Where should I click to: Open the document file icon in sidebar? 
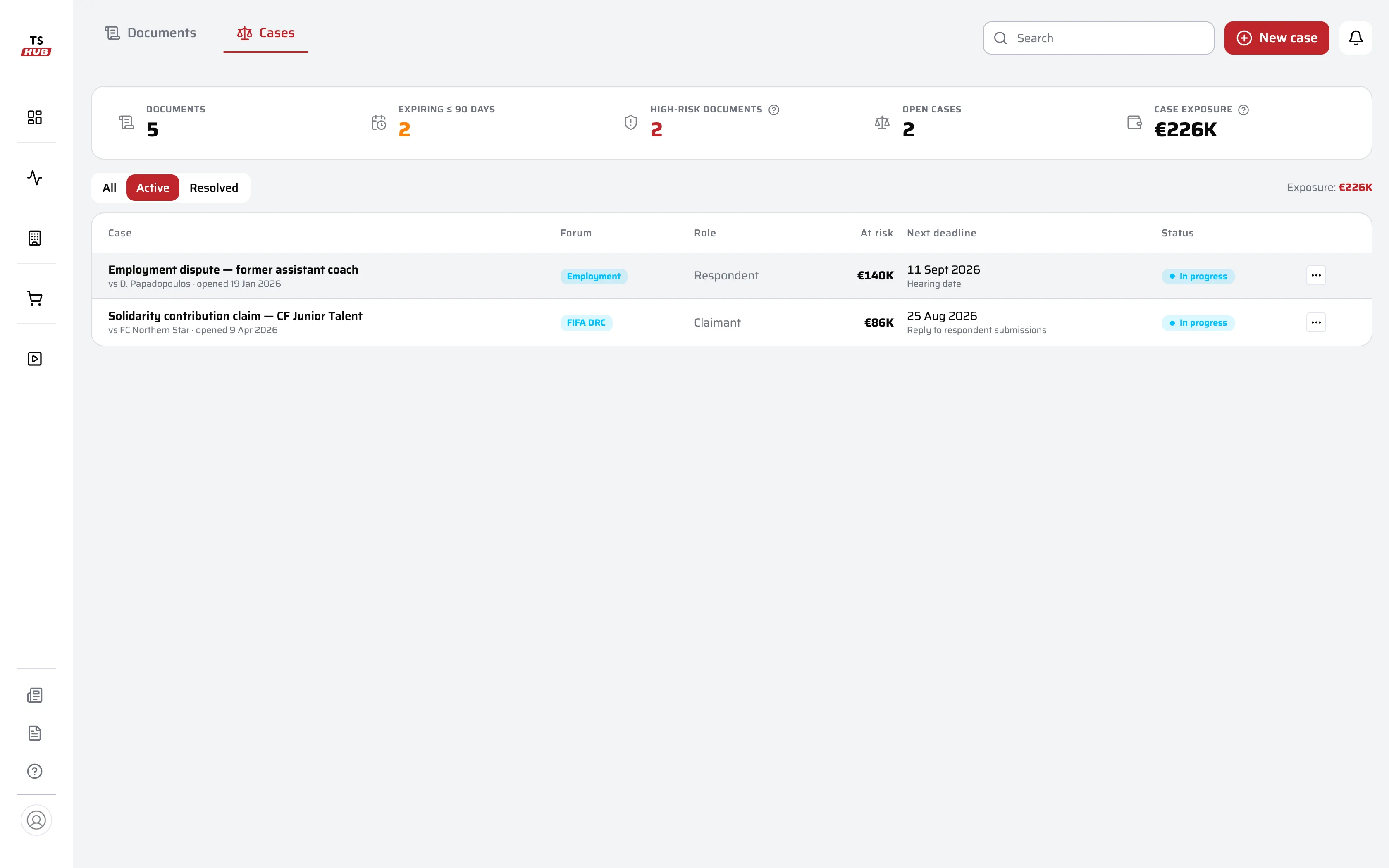point(35,733)
